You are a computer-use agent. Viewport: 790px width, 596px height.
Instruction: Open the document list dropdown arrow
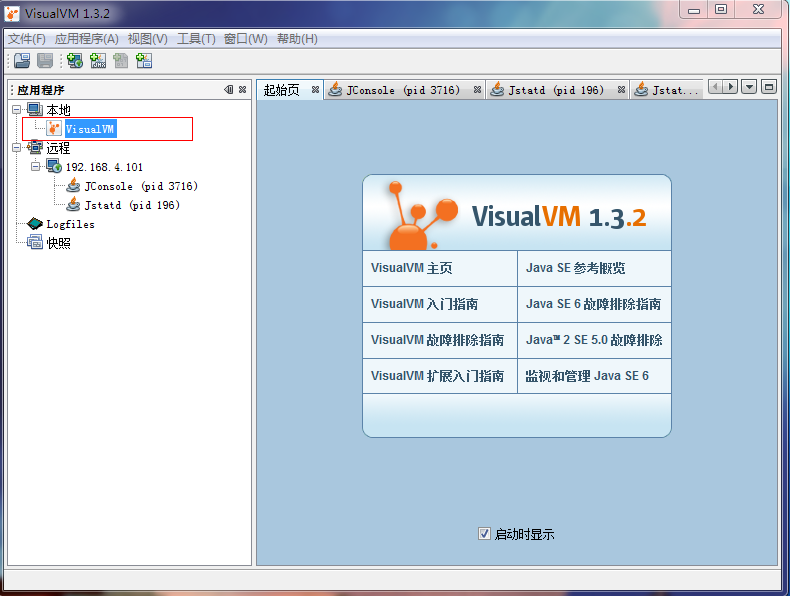[750, 87]
